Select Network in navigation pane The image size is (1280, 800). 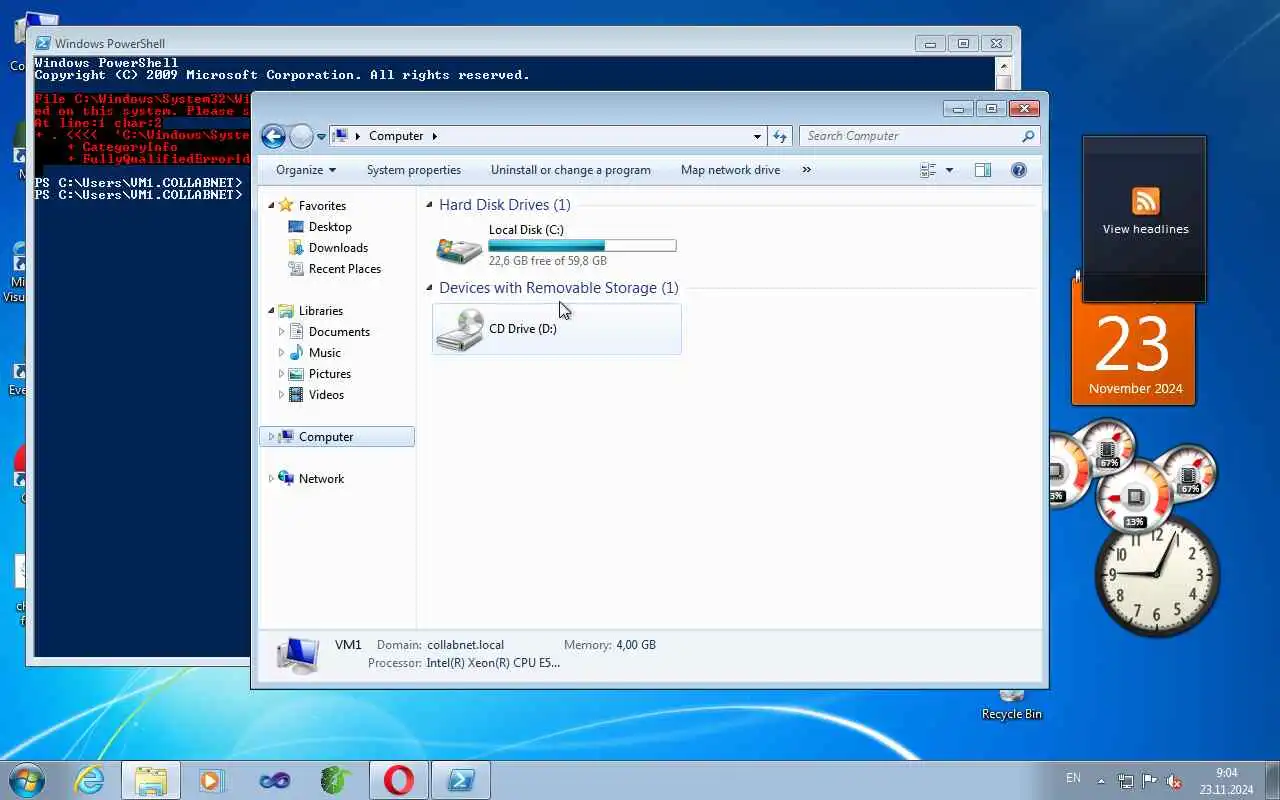(x=321, y=479)
